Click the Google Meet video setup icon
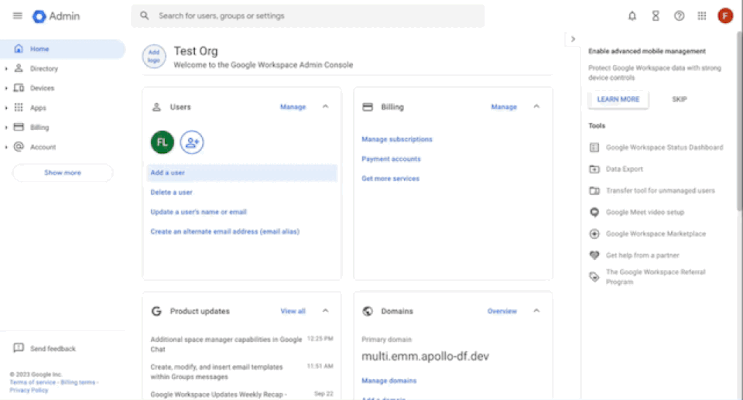 (x=594, y=212)
